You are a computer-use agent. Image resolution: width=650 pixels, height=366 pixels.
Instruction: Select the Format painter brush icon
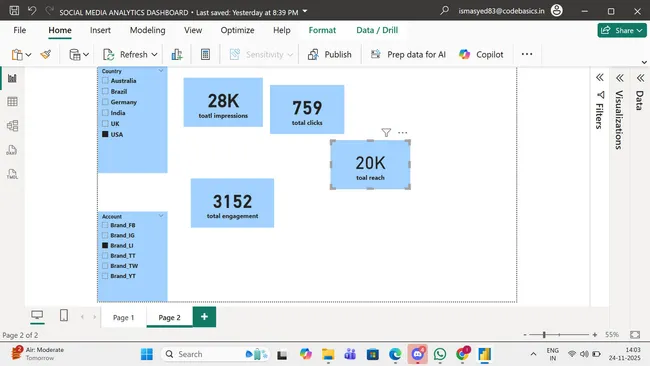[x=46, y=54]
